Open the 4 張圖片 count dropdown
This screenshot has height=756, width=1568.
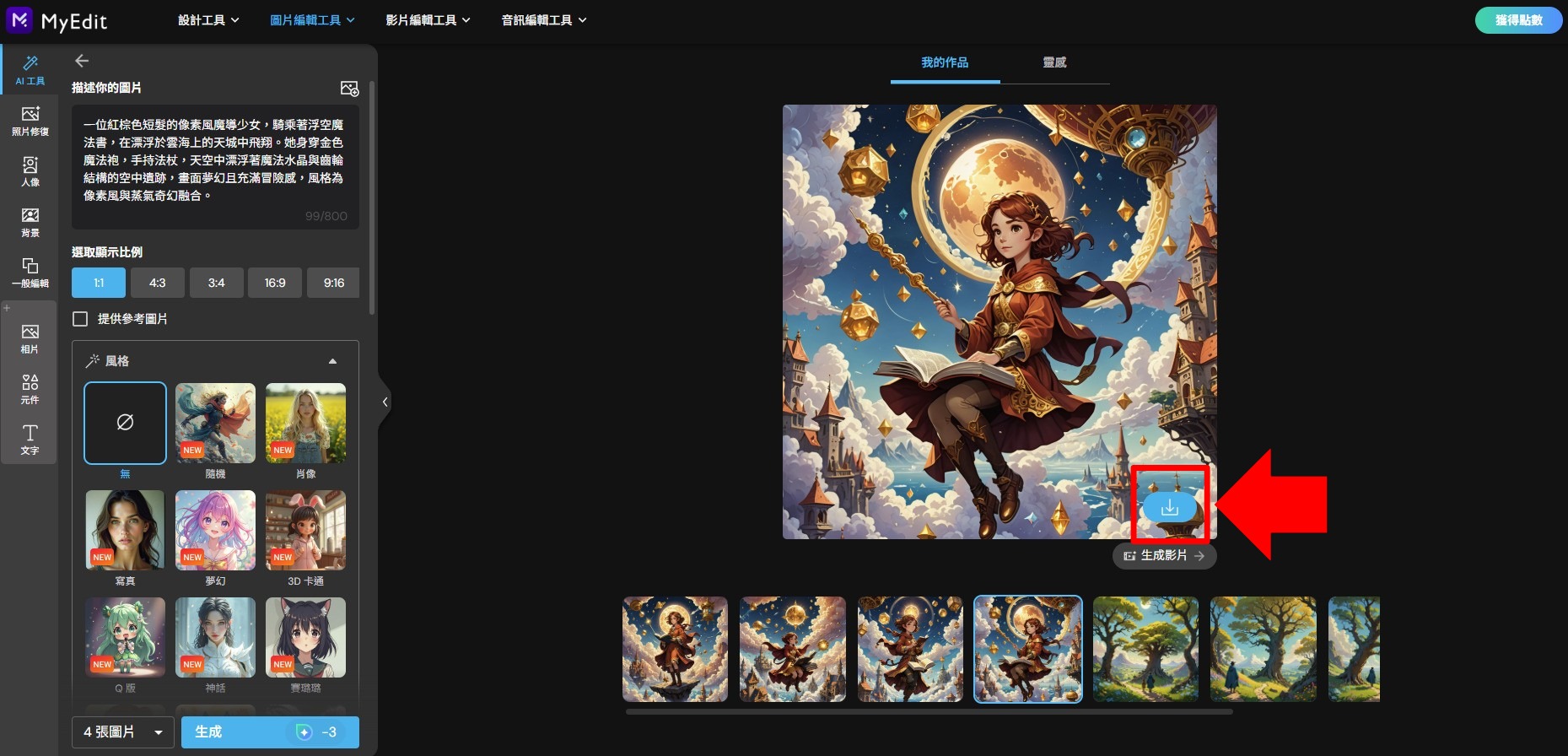tap(122, 732)
